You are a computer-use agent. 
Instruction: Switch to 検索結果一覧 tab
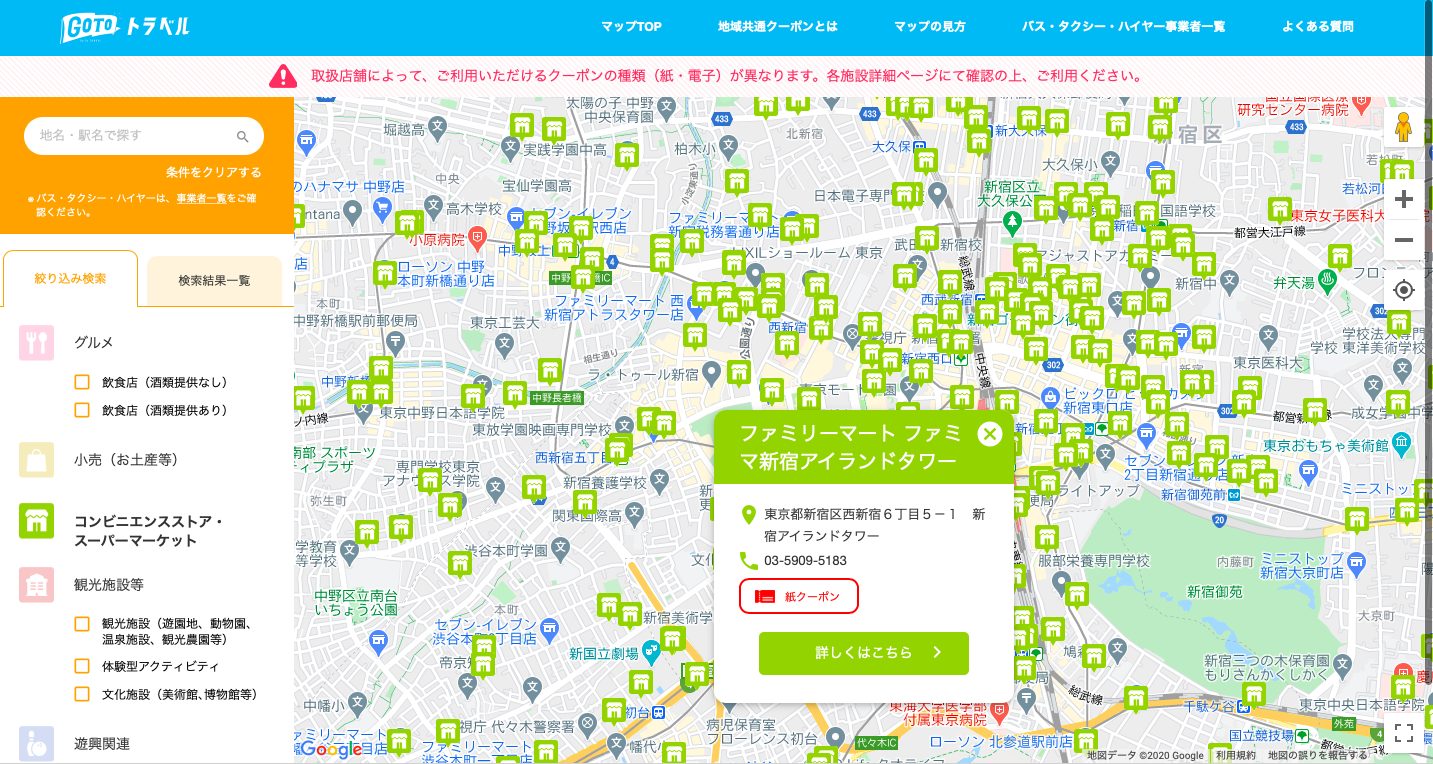coord(214,281)
